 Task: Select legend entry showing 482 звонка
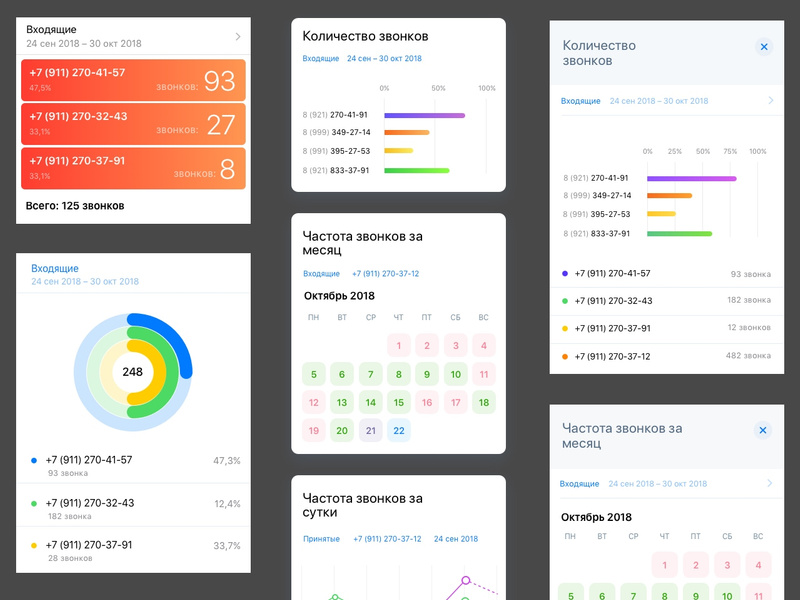pos(660,355)
